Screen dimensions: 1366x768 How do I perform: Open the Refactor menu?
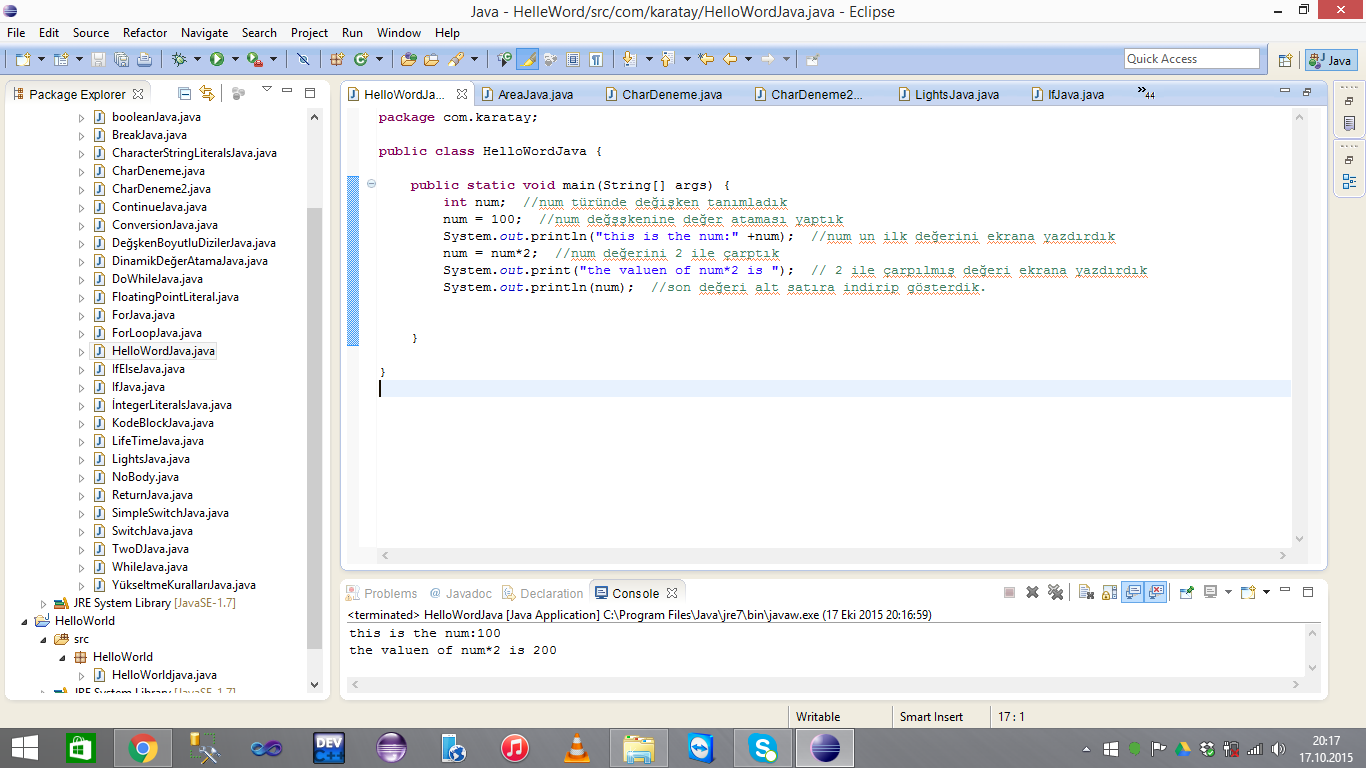coord(144,32)
